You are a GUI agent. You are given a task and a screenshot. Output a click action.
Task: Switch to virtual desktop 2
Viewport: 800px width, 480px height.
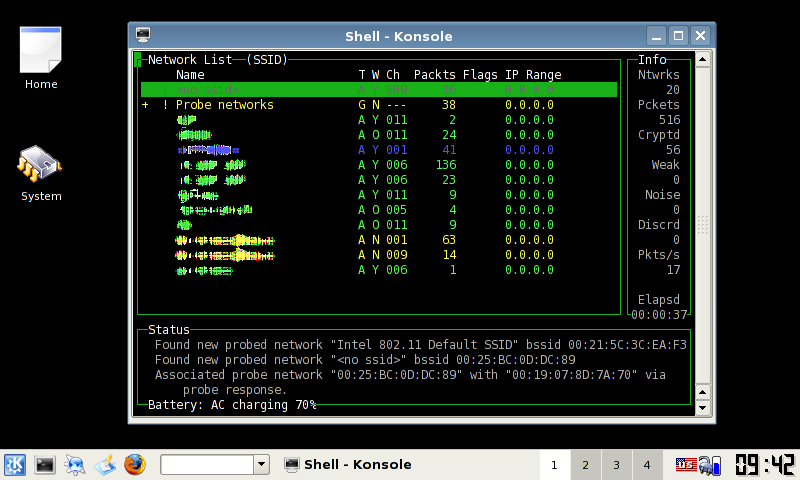tap(585, 465)
